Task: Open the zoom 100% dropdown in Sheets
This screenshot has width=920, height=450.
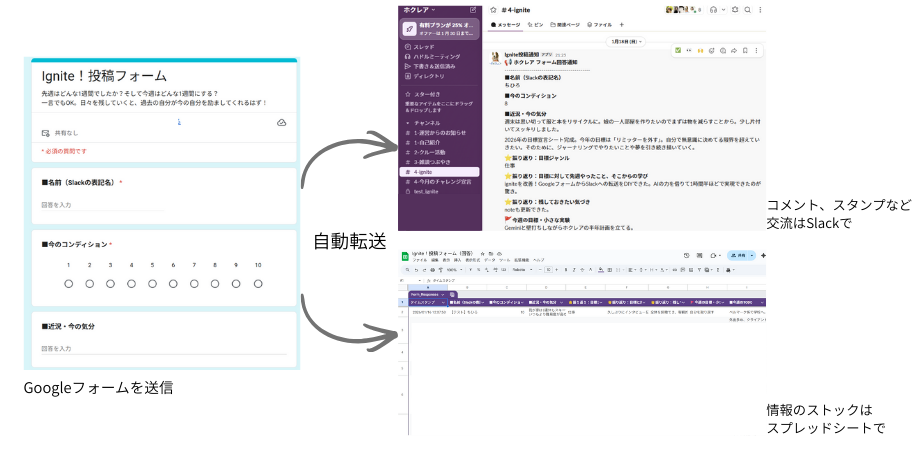Action: tap(455, 270)
